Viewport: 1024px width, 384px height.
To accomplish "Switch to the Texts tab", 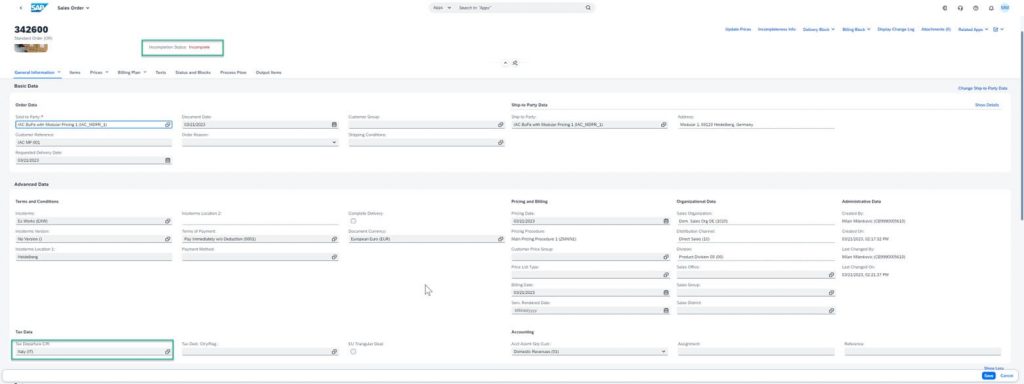I will (x=161, y=72).
